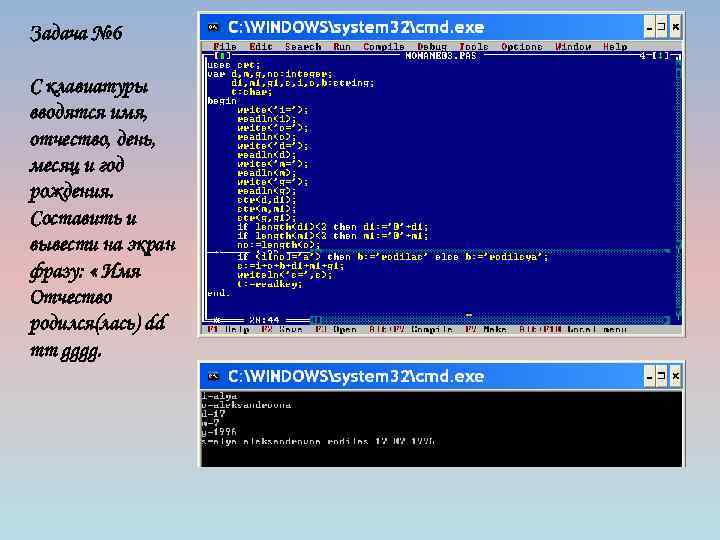Click the 'o=aleksandrovna' output line

246,405
